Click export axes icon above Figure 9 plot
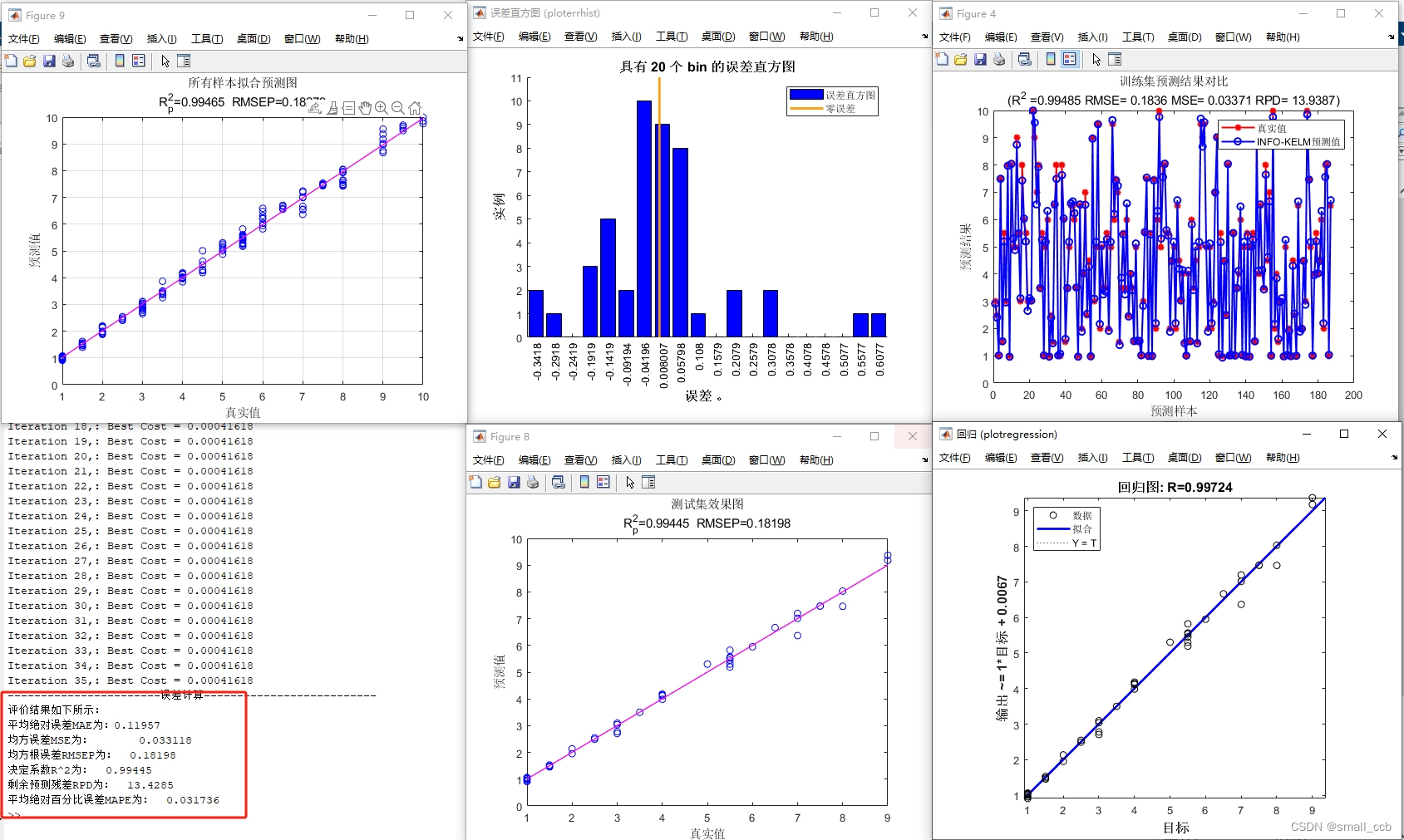This screenshot has width=1404, height=840. tap(315, 108)
